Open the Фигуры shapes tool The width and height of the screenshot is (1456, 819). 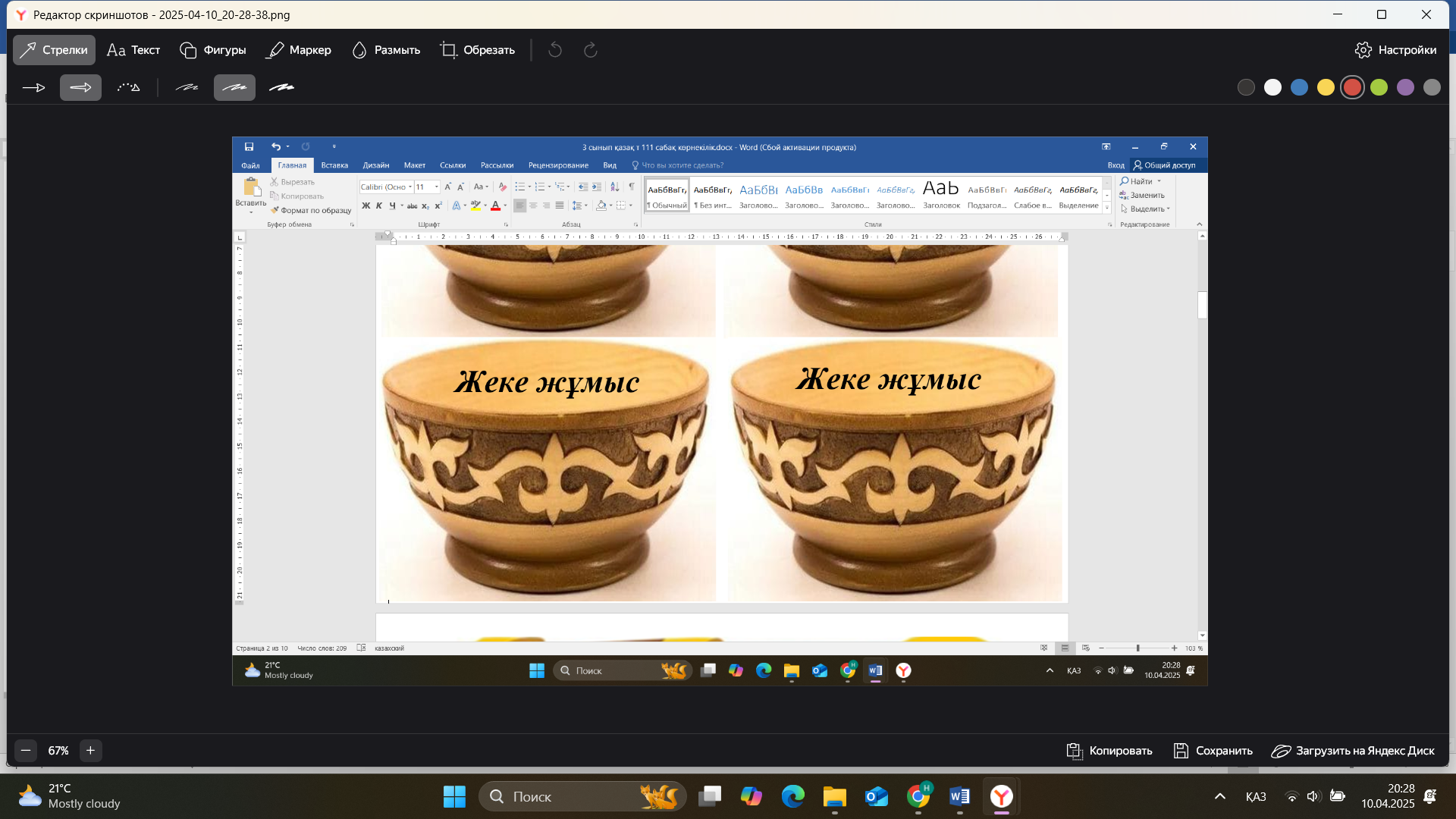click(x=213, y=50)
